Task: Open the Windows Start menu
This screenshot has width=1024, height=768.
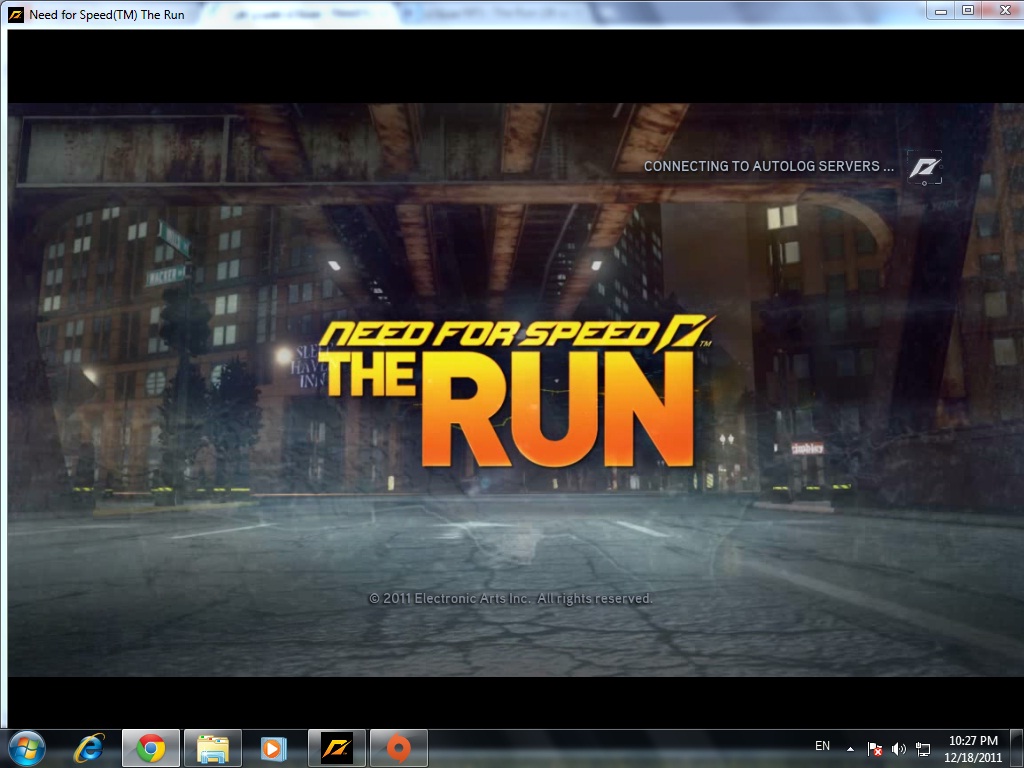Action: pyautogui.click(x=27, y=748)
